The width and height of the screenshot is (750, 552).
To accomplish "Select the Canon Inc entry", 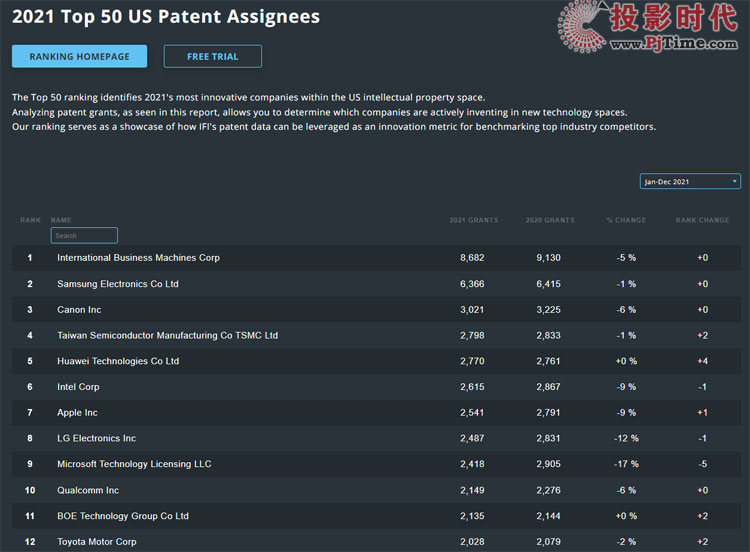I will pyautogui.click(x=79, y=310).
